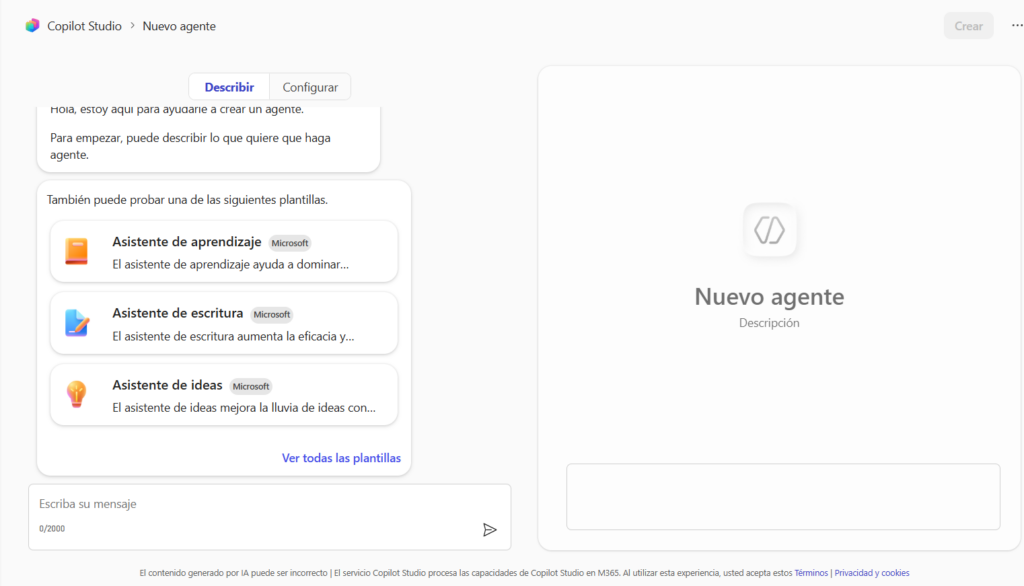The height and width of the screenshot is (586, 1024).
Task: Click the orange book icon of Asistente de aprendizaje
Action: pos(76,252)
